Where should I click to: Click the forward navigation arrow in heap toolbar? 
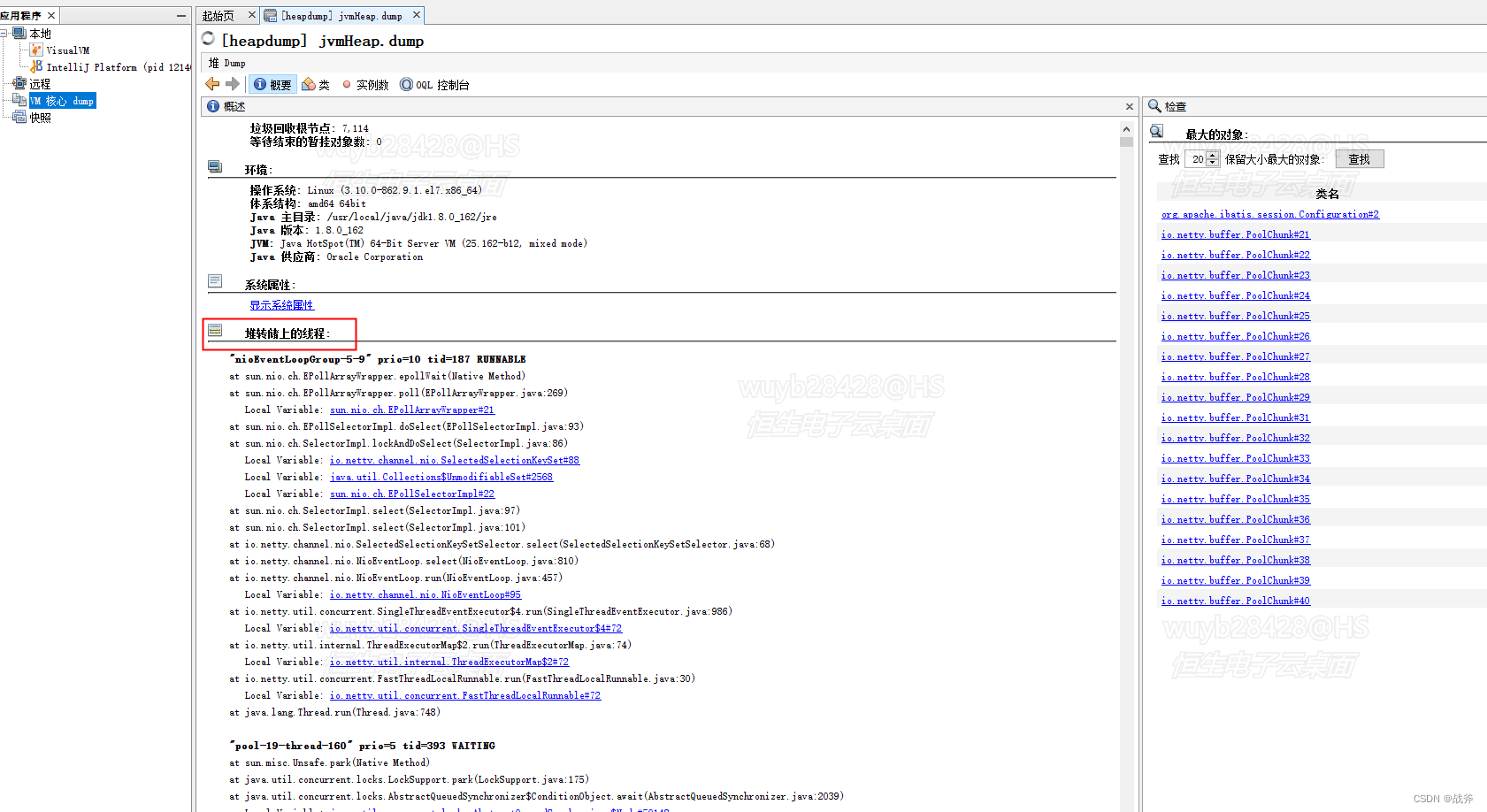tap(232, 84)
